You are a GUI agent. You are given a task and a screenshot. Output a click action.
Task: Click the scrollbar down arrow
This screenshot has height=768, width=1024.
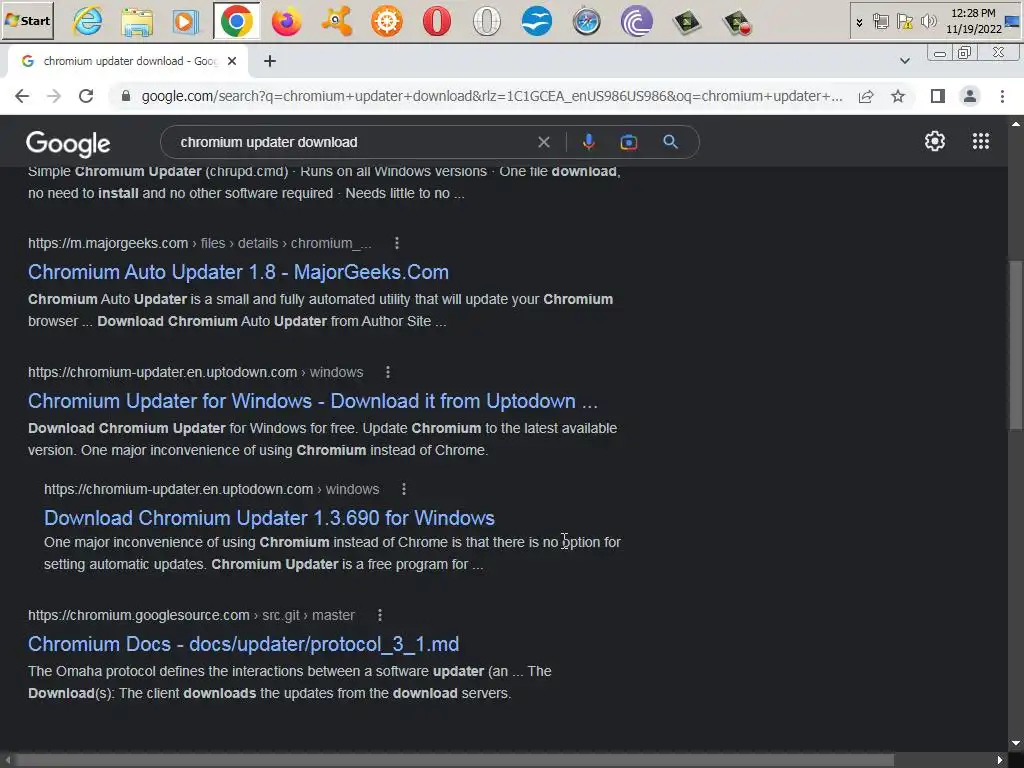[1016, 743]
